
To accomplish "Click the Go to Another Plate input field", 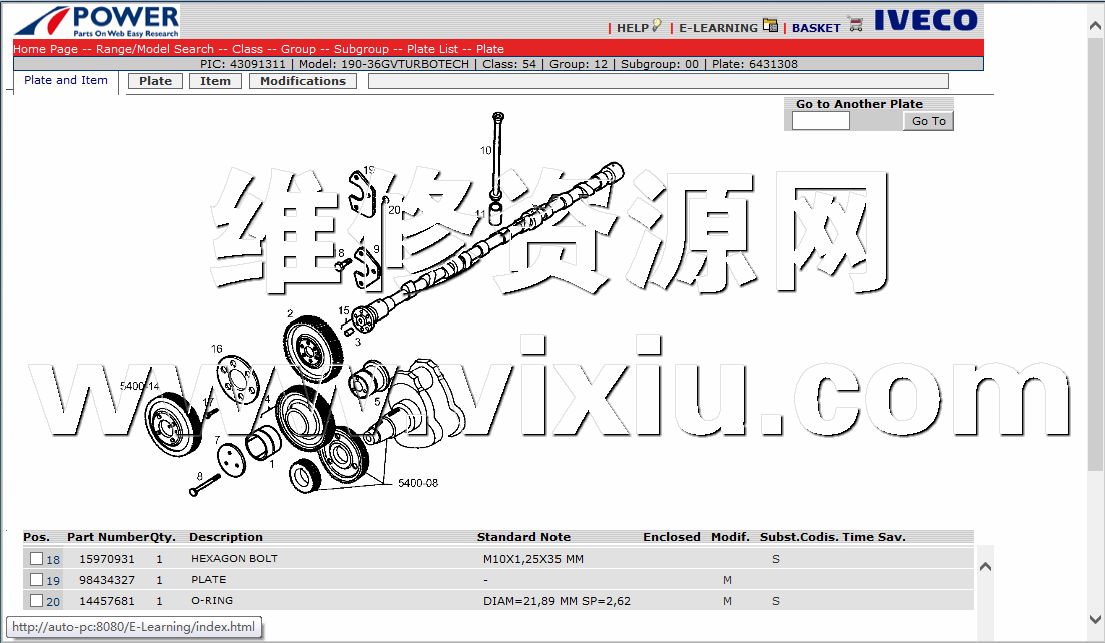I will click(x=820, y=121).
